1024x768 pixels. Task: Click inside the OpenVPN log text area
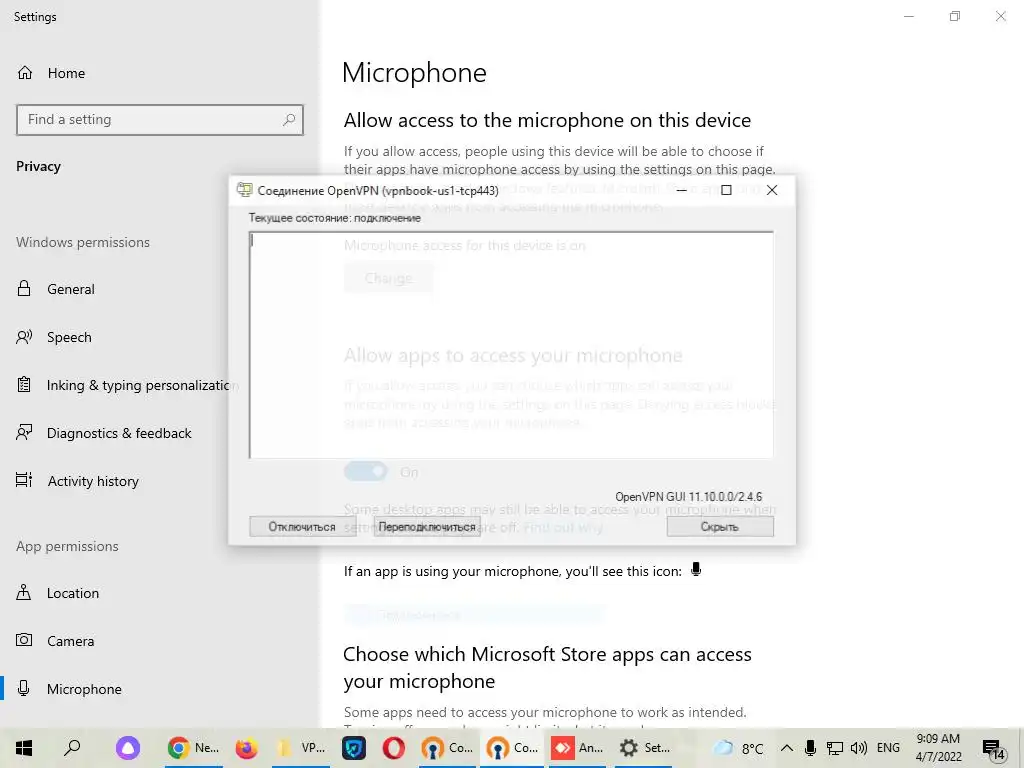(x=511, y=345)
